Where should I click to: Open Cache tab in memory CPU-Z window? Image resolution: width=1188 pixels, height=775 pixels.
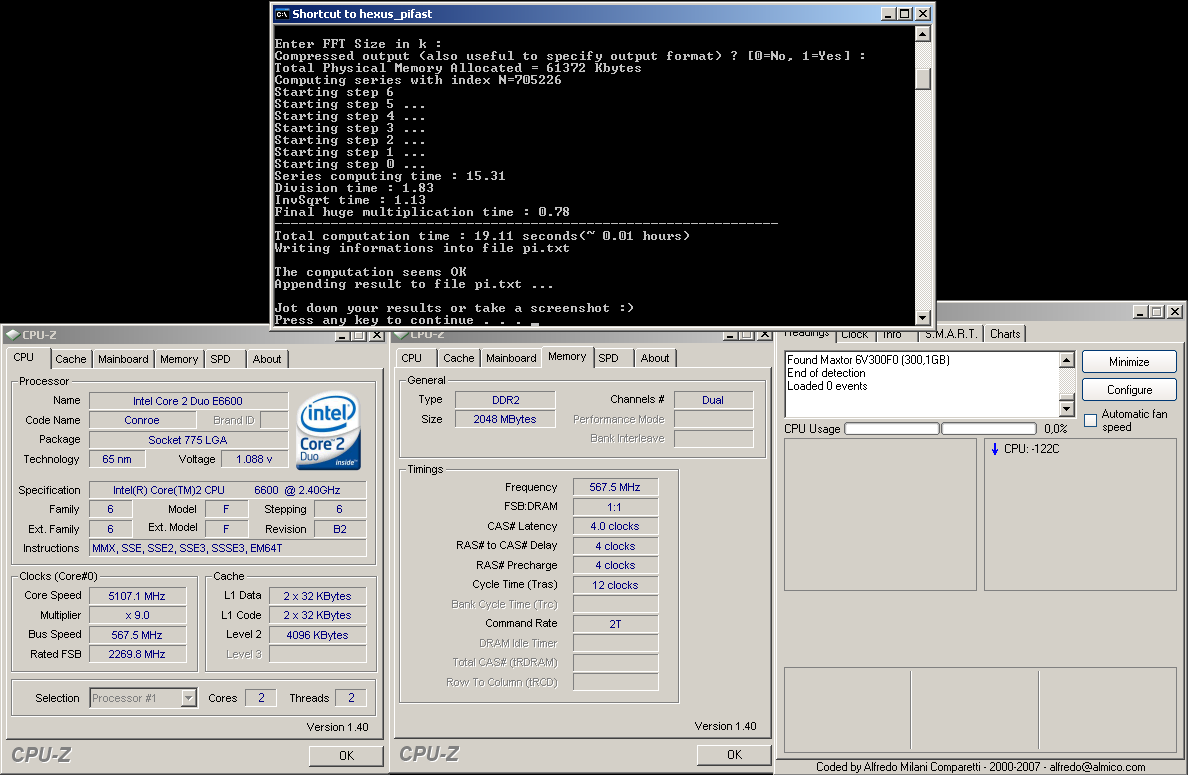[x=458, y=358]
